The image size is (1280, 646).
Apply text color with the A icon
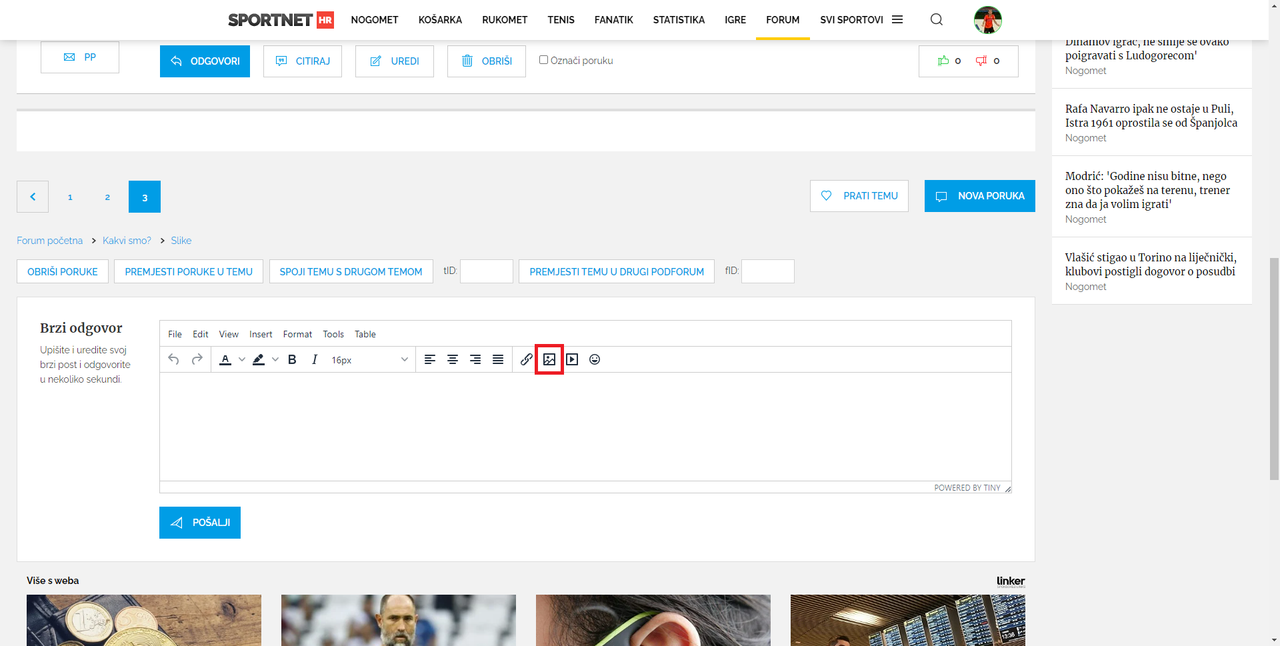point(226,359)
